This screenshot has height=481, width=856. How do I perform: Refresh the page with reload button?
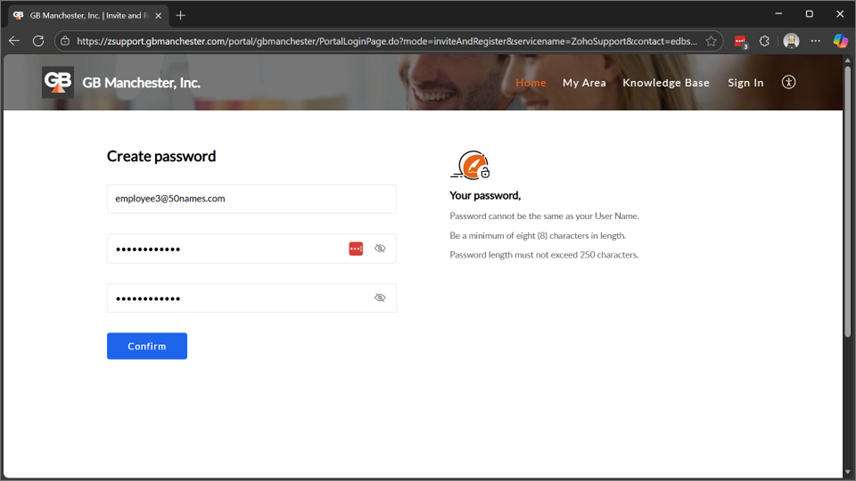pyautogui.click(x=38, y=41)
